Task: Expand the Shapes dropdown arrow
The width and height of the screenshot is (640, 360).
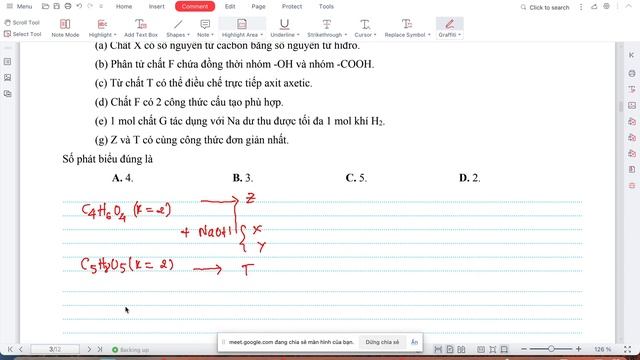Action: [188, 35]
